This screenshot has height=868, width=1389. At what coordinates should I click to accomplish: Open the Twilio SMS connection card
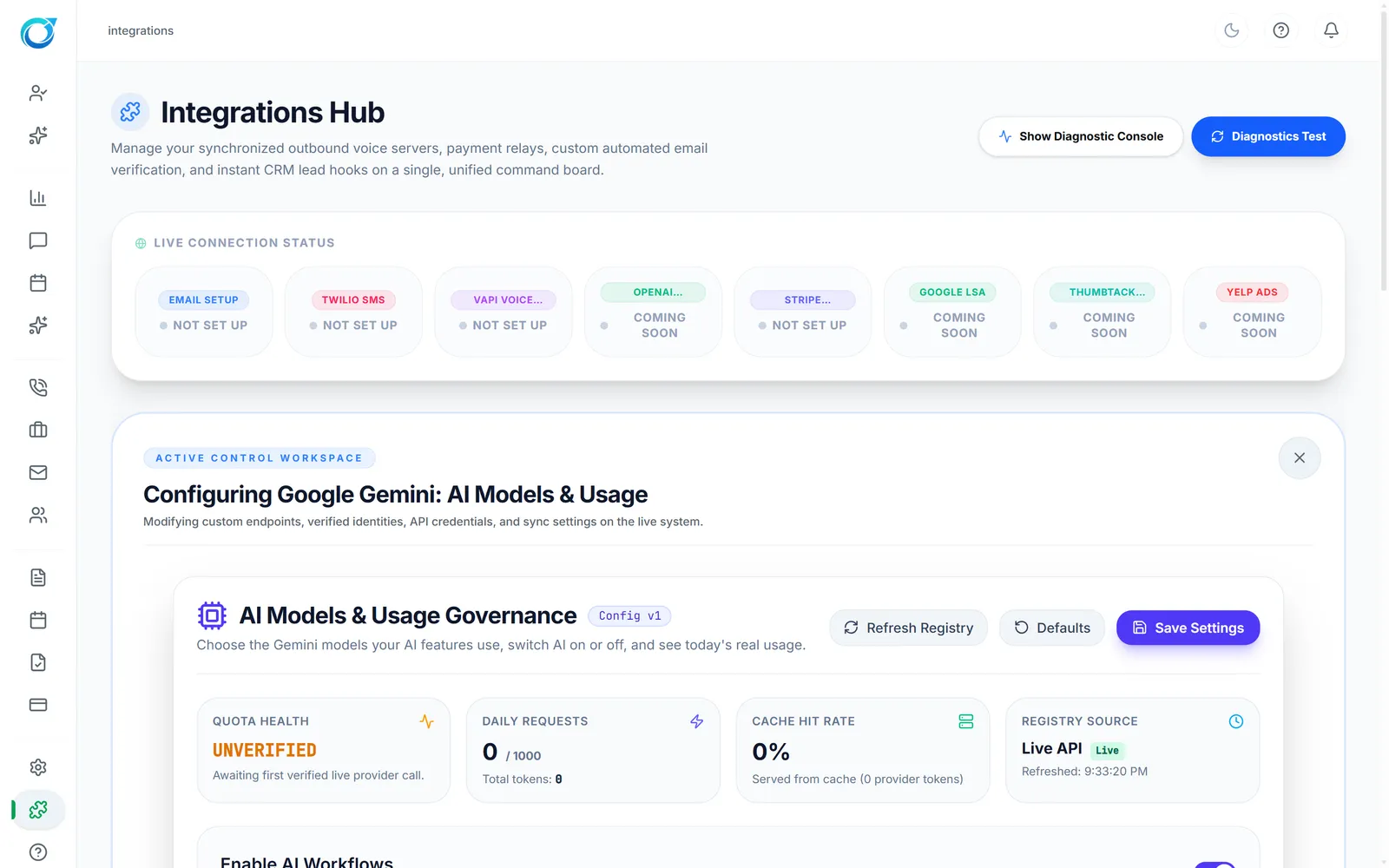coord(353,312)
